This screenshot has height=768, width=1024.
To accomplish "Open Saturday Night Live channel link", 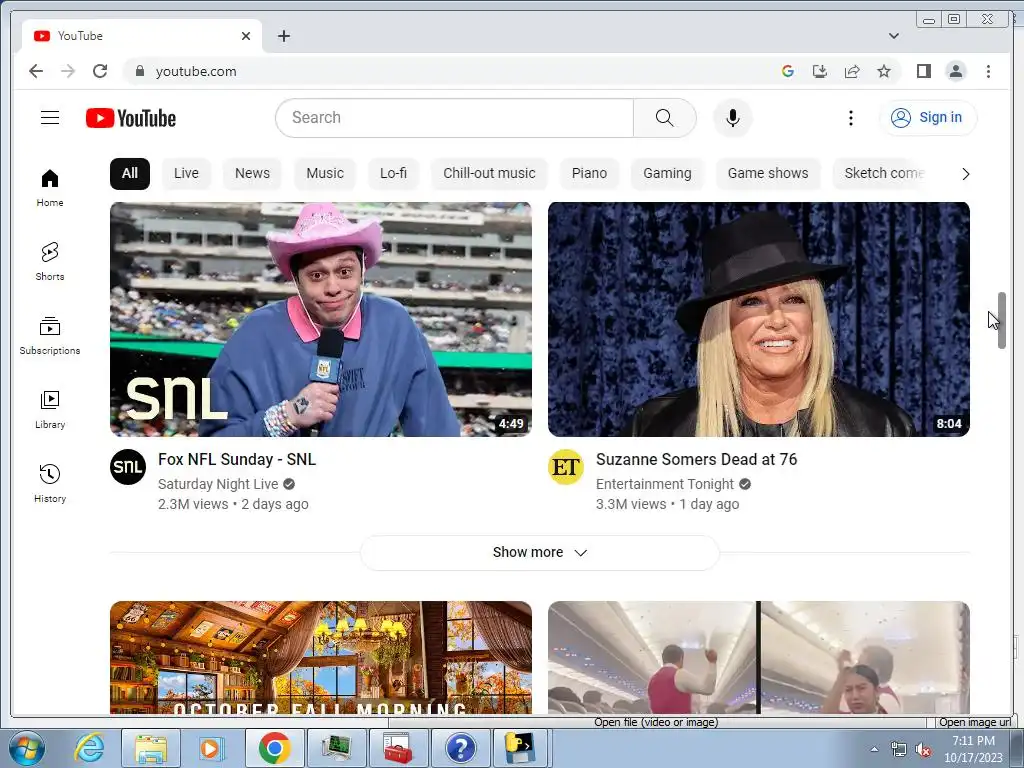I will coord(218,484).
